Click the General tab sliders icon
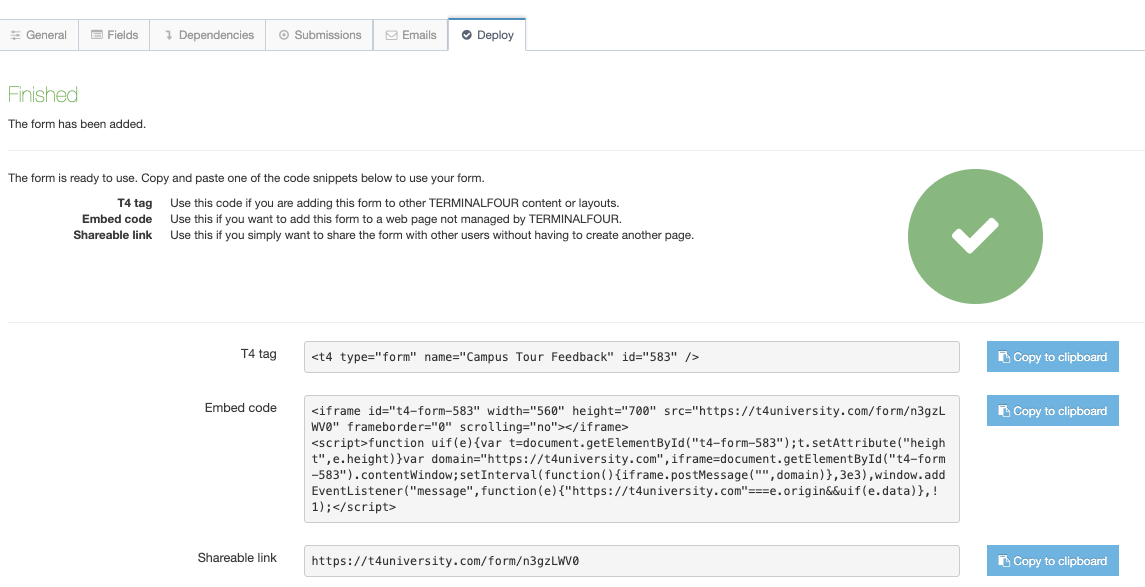The height and width of the screenshot is (587, 1145). [x=15, y=35]
